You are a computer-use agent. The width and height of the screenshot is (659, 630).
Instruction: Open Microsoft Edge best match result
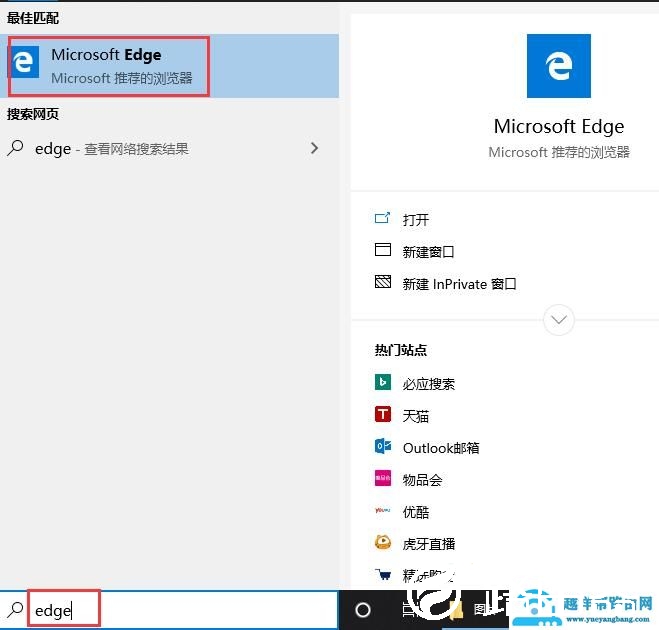point(169,66)
